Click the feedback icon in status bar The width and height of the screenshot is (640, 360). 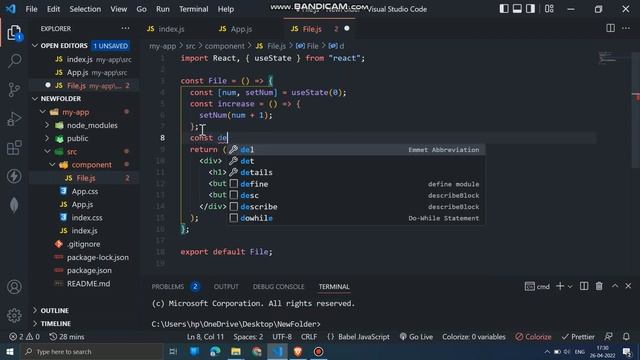608,337
